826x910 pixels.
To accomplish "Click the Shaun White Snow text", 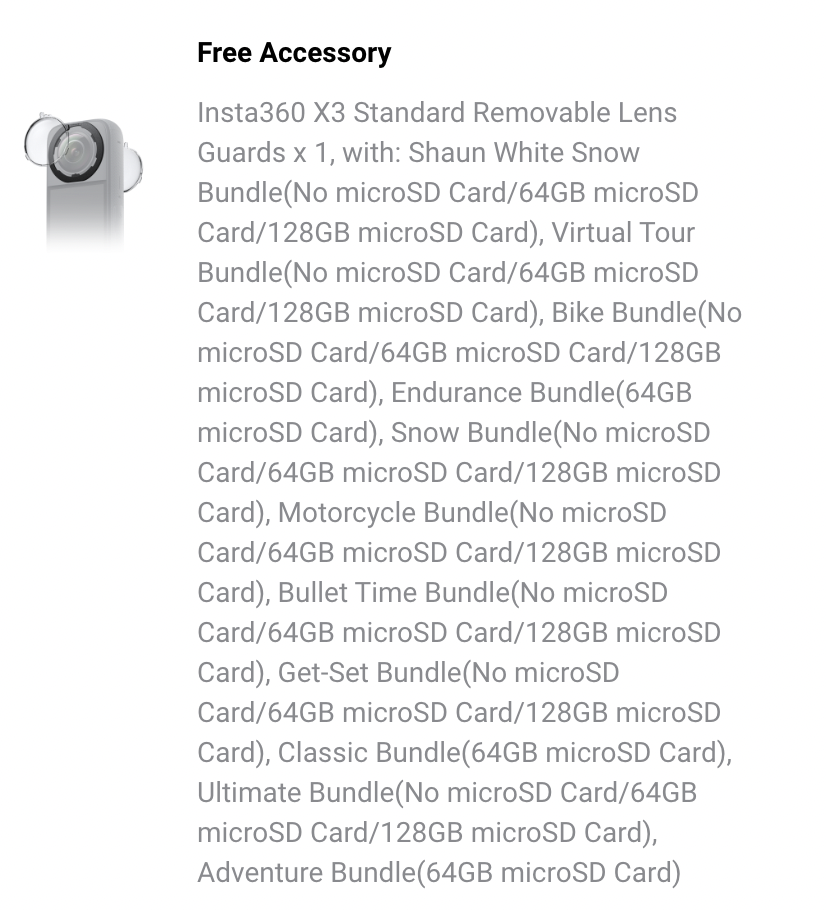I will [x=524, y=153].
